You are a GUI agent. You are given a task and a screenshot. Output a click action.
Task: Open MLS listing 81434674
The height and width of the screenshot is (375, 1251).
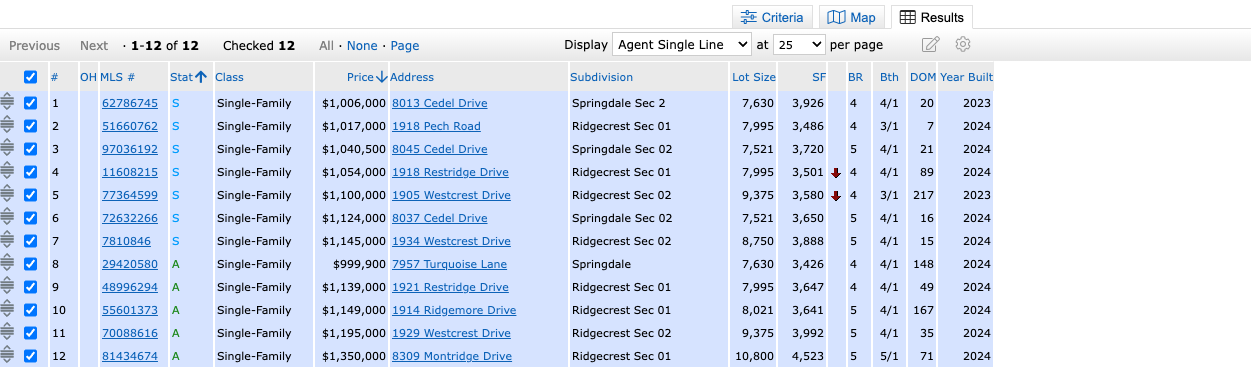tap(130, 356)
